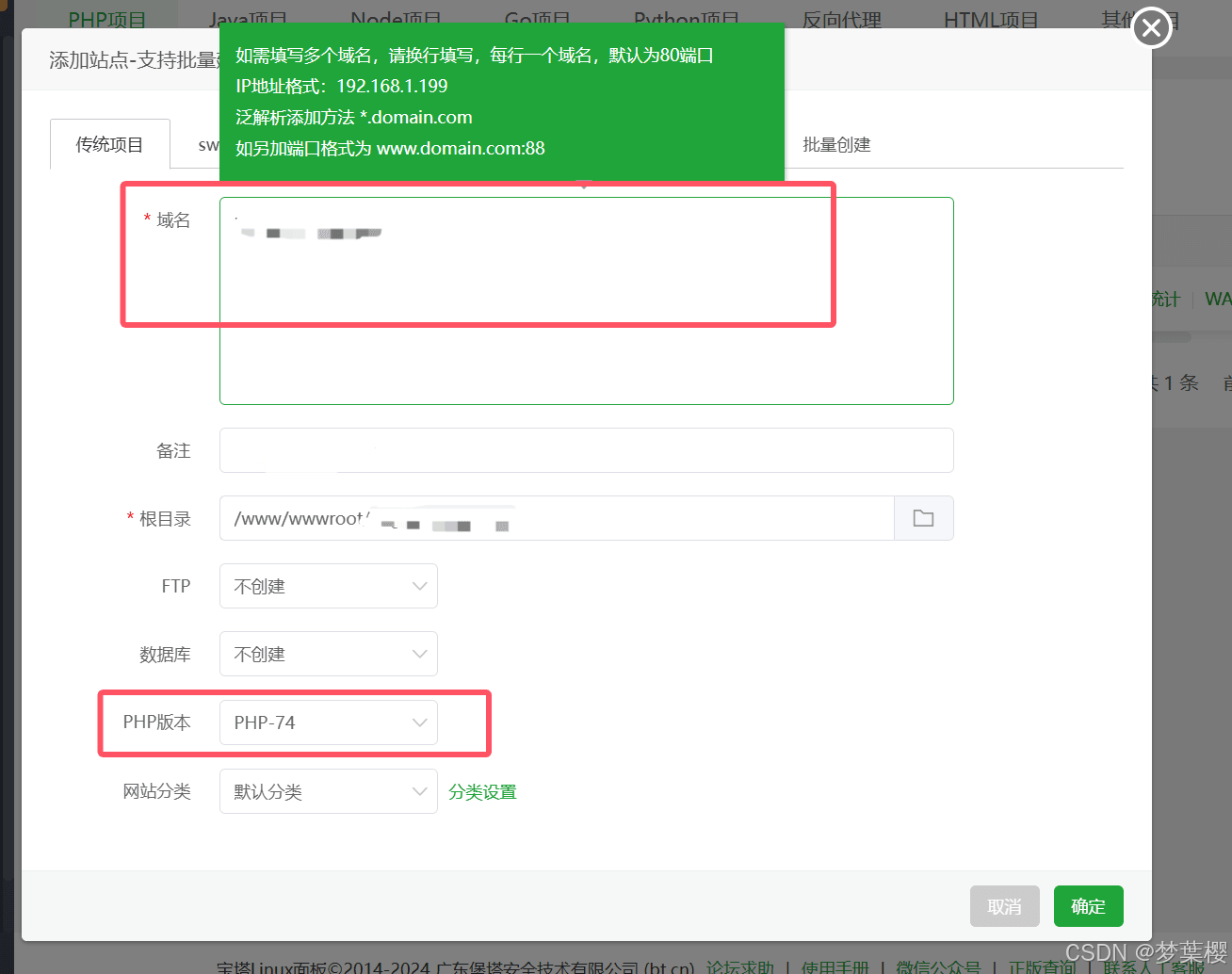1232x974 pixels.
Task: Click the 根目录 path input field
Action: (x=557, y=518)
